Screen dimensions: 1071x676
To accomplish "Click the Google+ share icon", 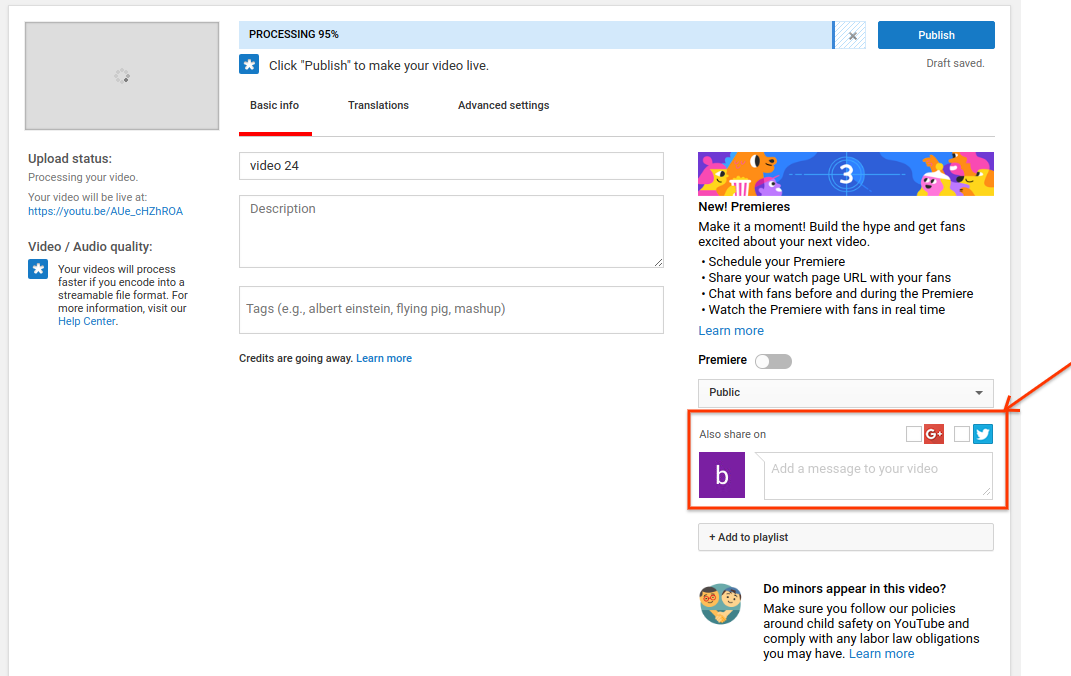I will tap(934, 434).
